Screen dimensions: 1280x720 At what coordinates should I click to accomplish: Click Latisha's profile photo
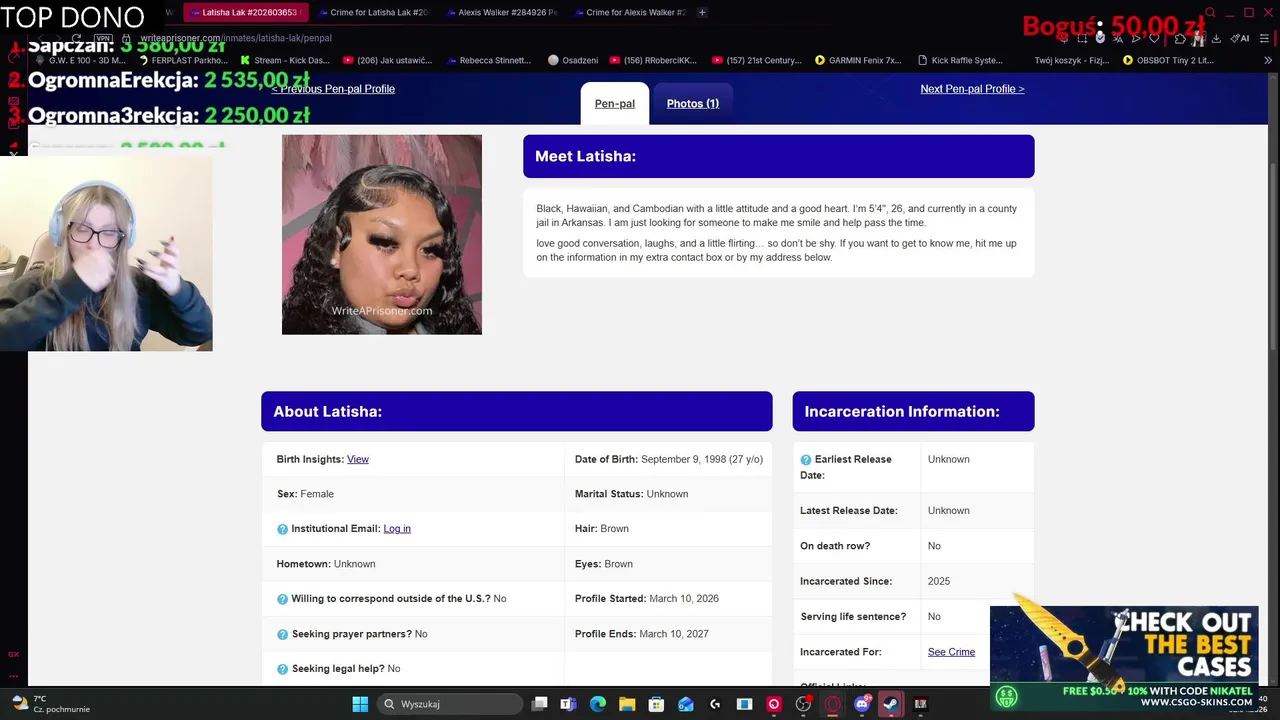[x=382, y=235]
